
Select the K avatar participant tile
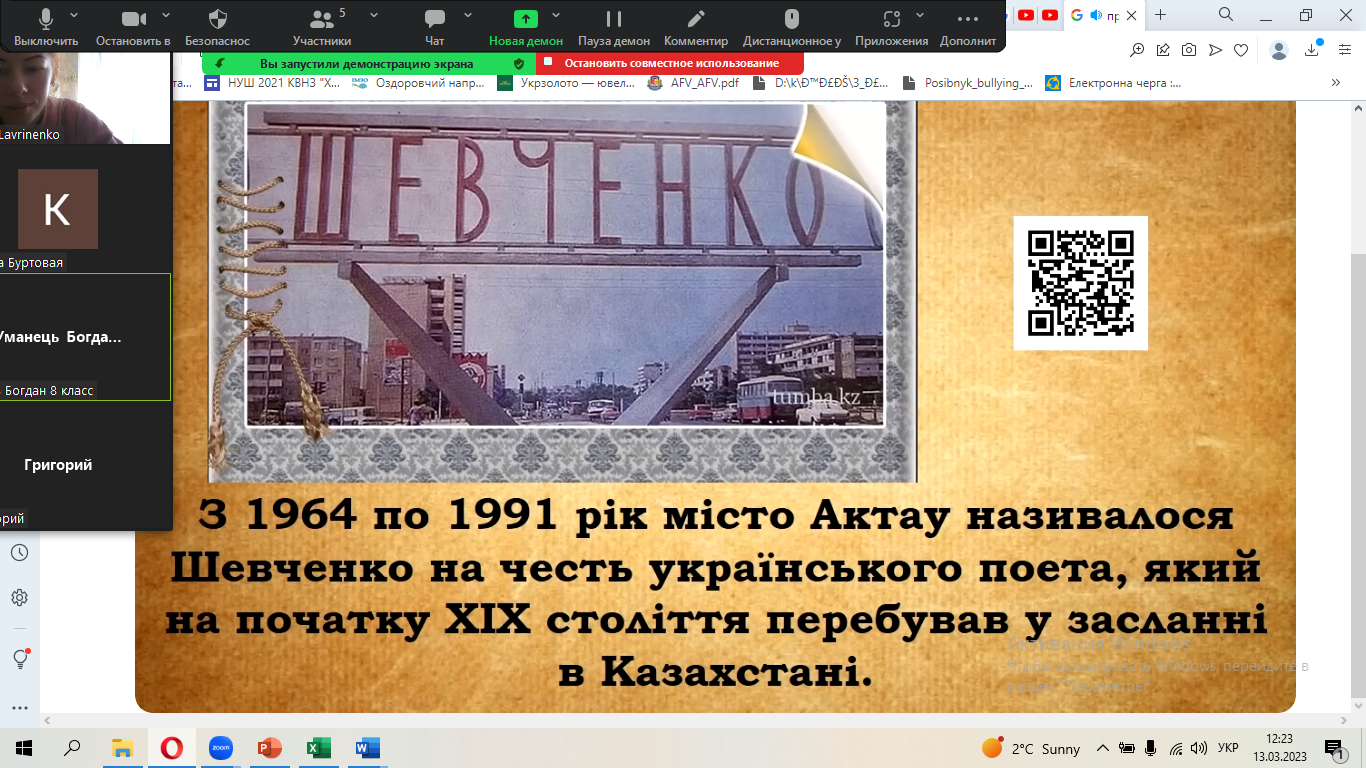coord(58,209)
